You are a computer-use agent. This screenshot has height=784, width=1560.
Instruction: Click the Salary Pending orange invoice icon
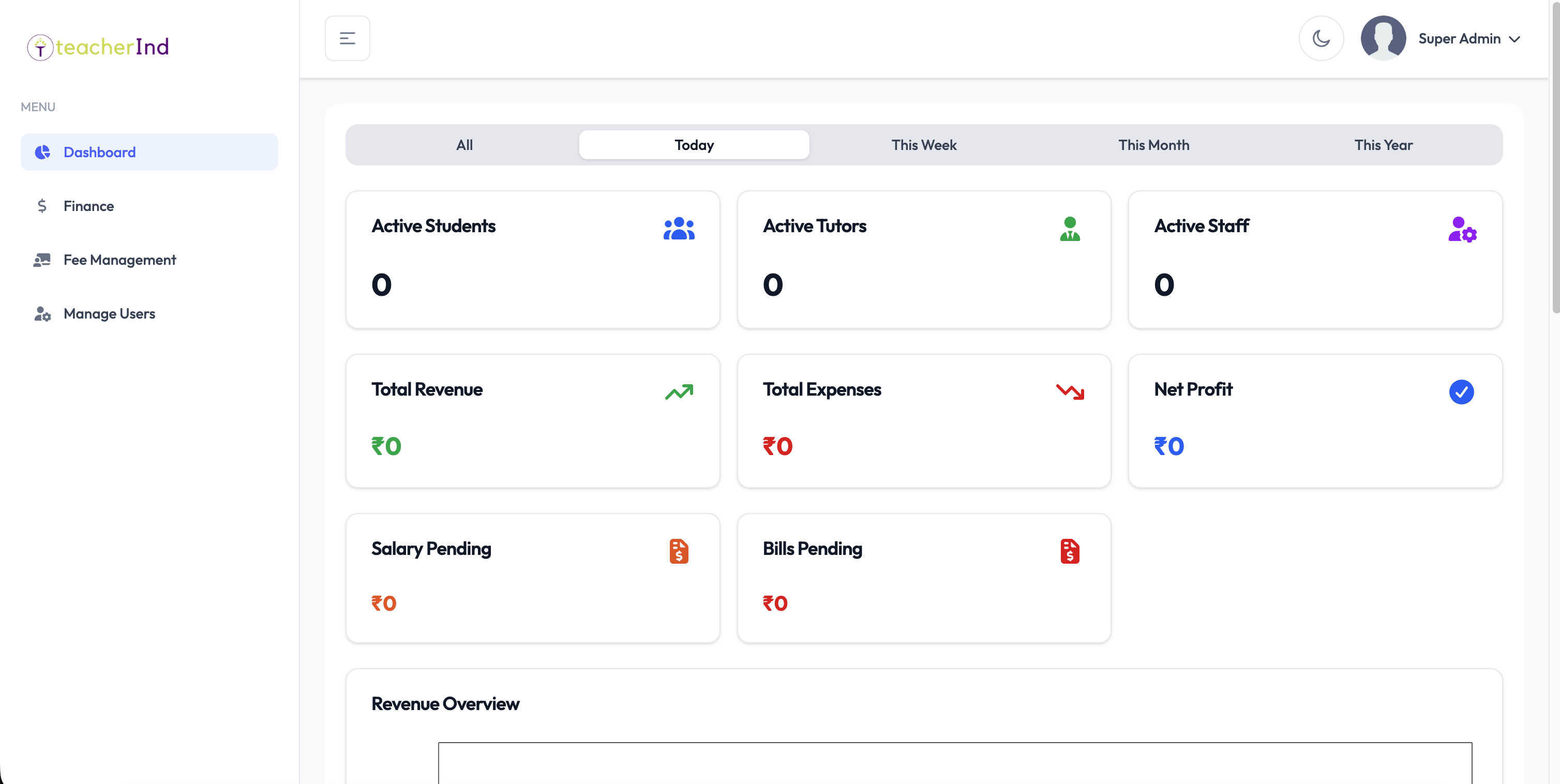pos(678,551)
